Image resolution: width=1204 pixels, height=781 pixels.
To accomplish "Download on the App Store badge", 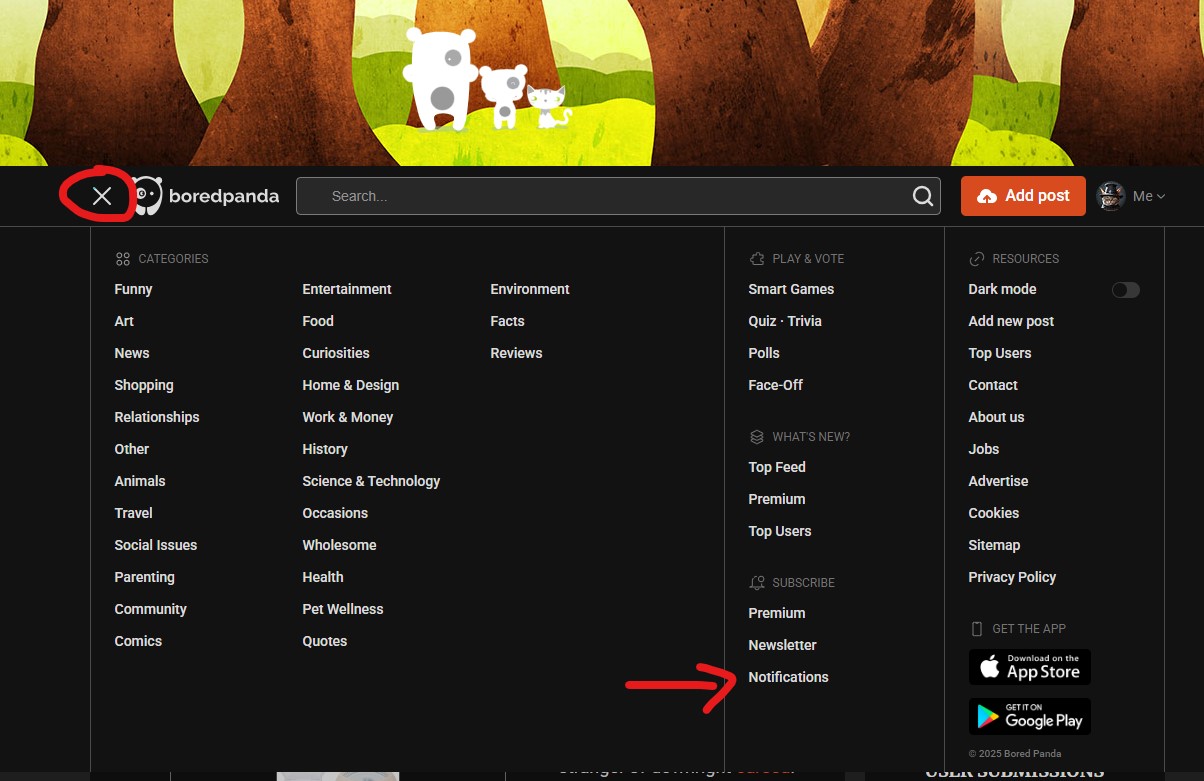I will pos(1029,667).
